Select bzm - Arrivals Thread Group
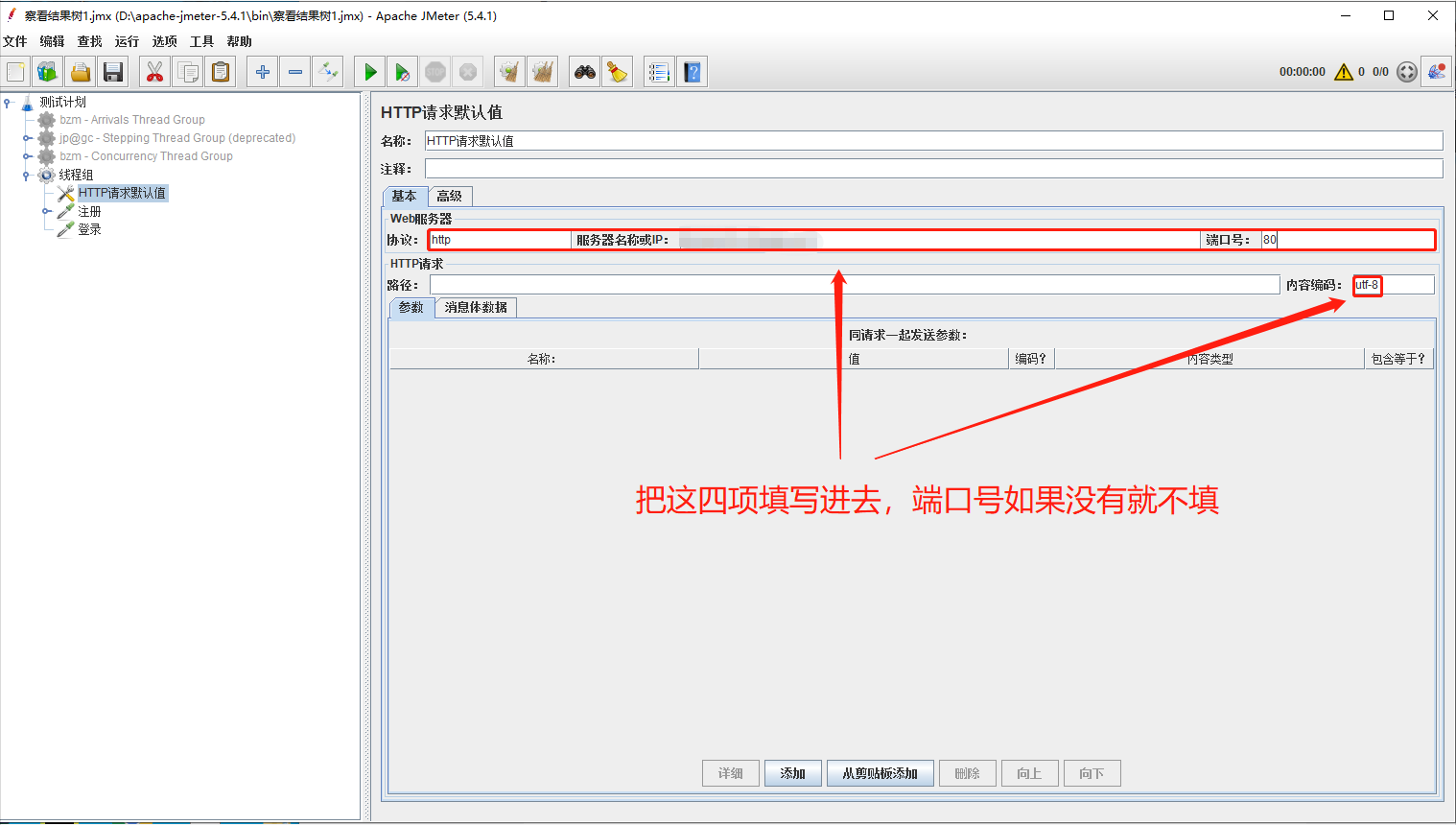The image size is (1456, 825). pyautogui.click(x=132, y=120)
